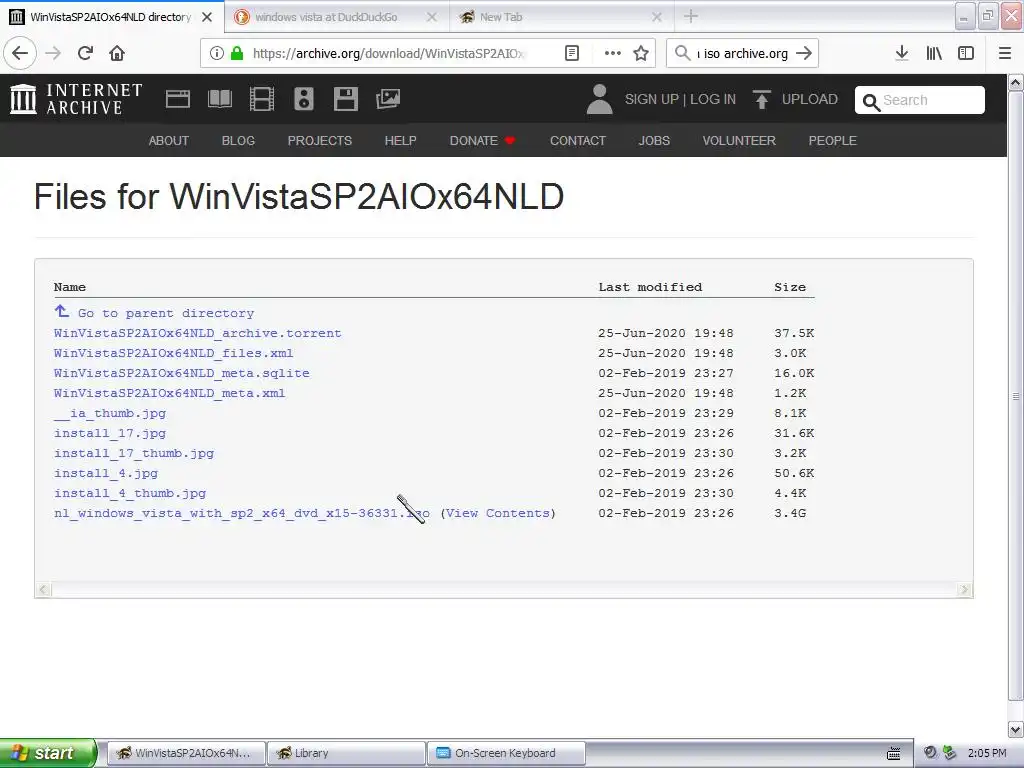Click the SIGN UP link
The width and height of the screenshot is (1024, 768).
click(652, 99)
